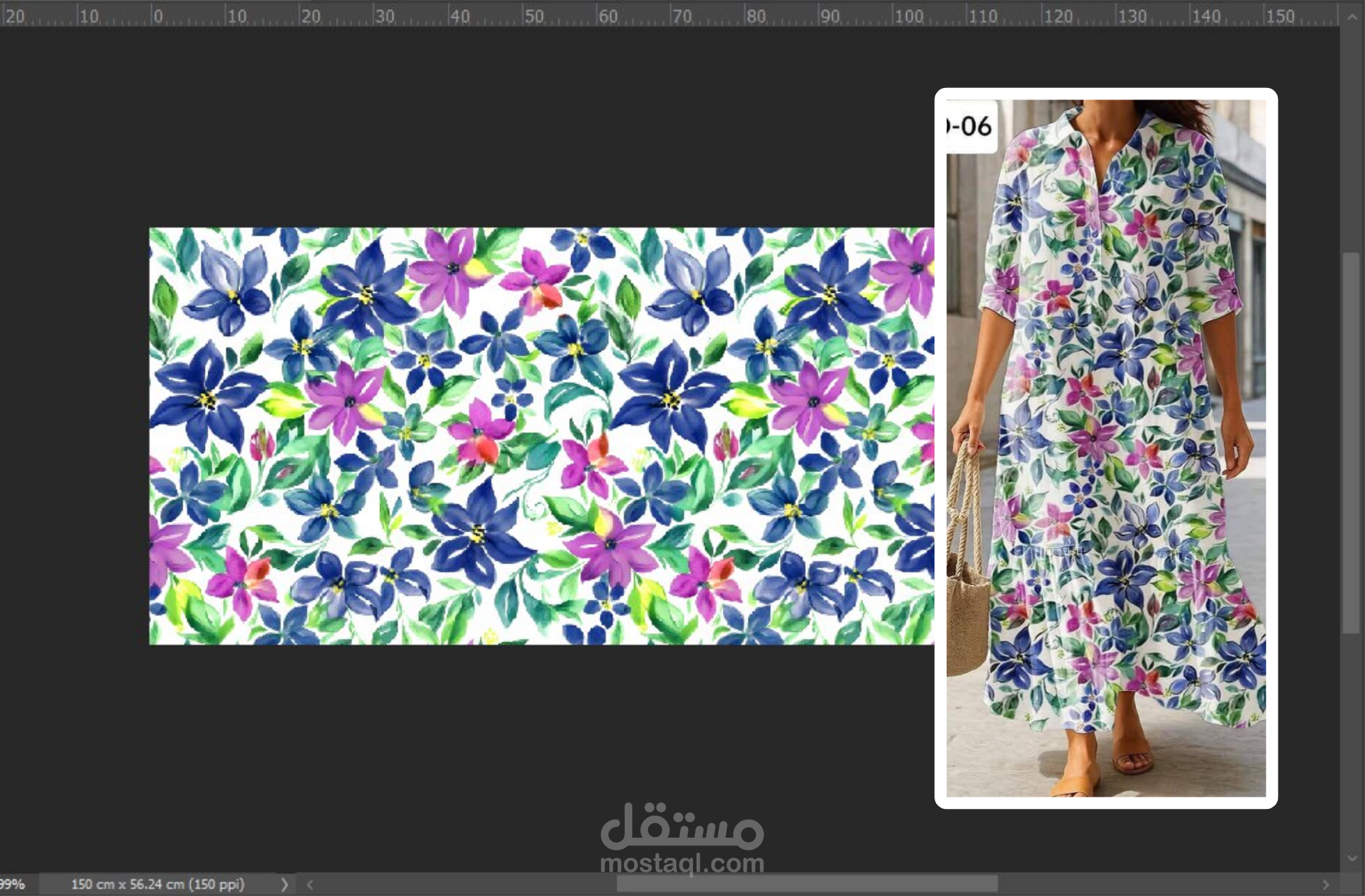Click the vertical scrollbar thumb
1365x896 pixels.
1352,444
